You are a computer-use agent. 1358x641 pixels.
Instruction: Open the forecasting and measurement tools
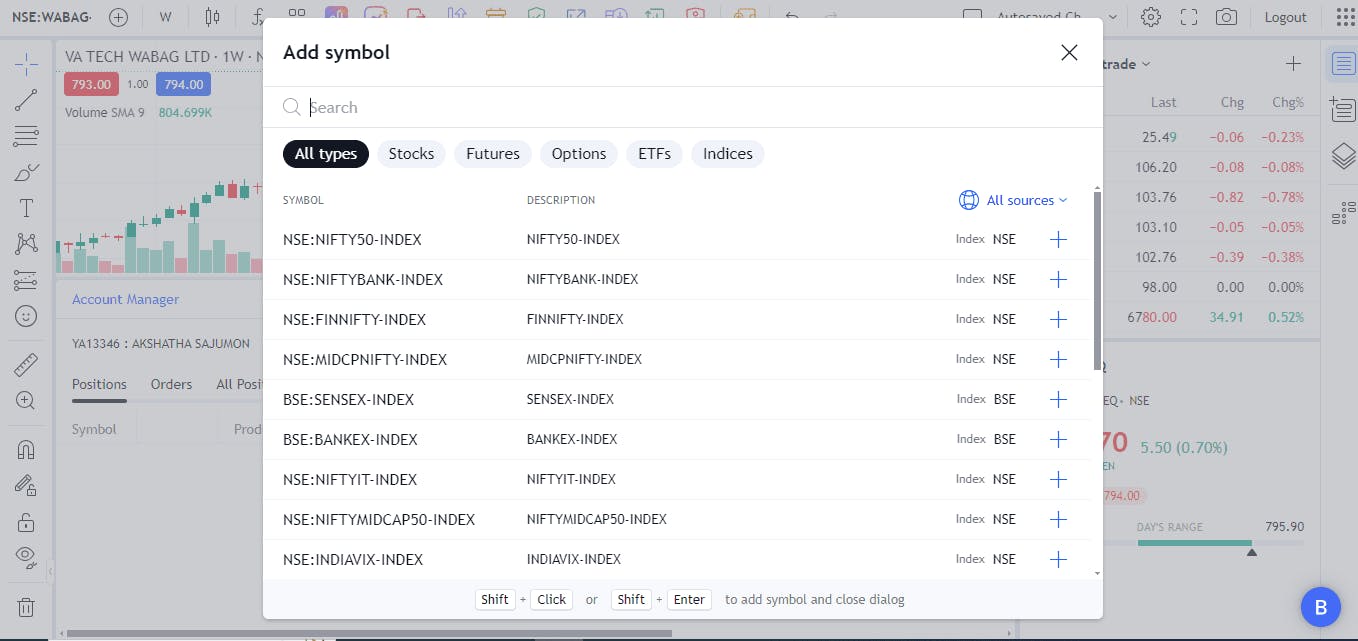[26, 280]
